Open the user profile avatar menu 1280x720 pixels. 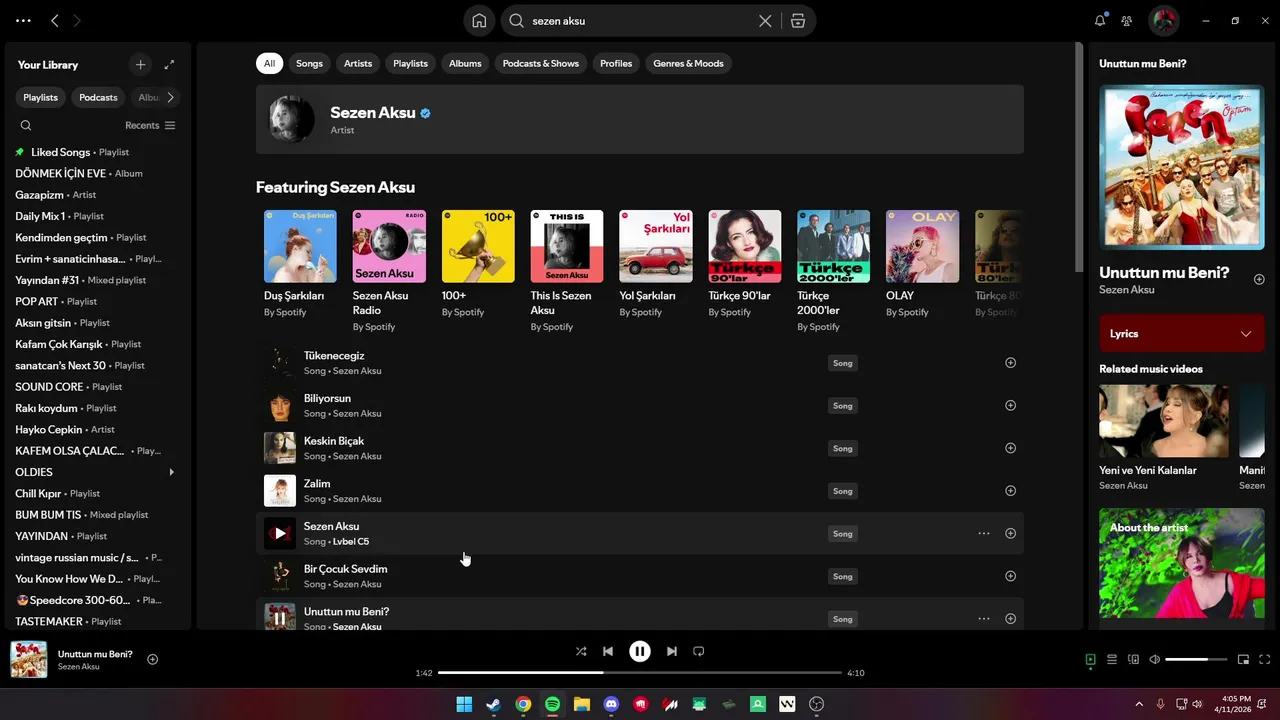[1163, 20]
